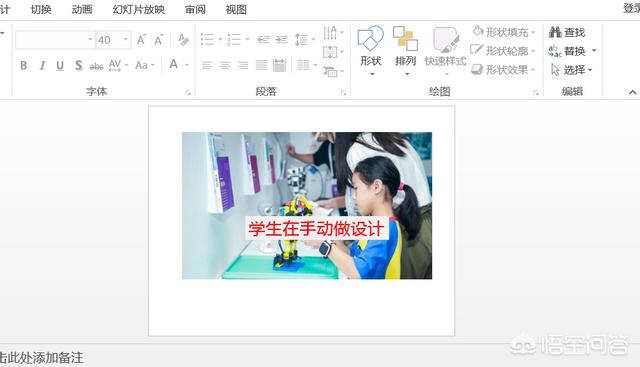Open the columns dropdown

307,65
